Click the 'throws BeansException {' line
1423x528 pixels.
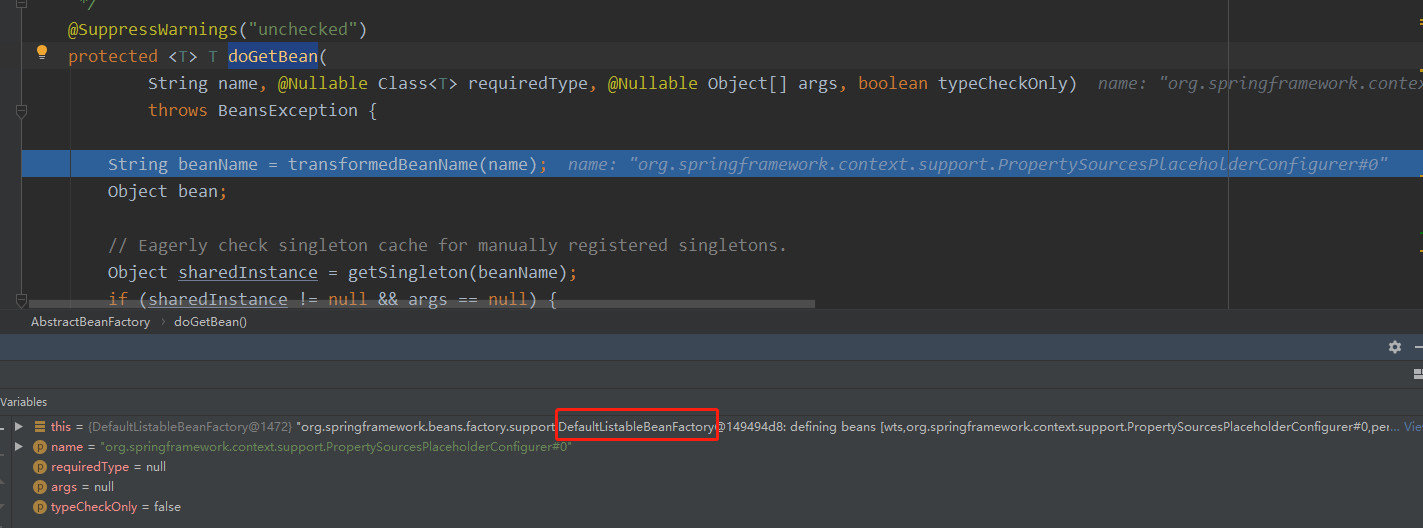262,110
